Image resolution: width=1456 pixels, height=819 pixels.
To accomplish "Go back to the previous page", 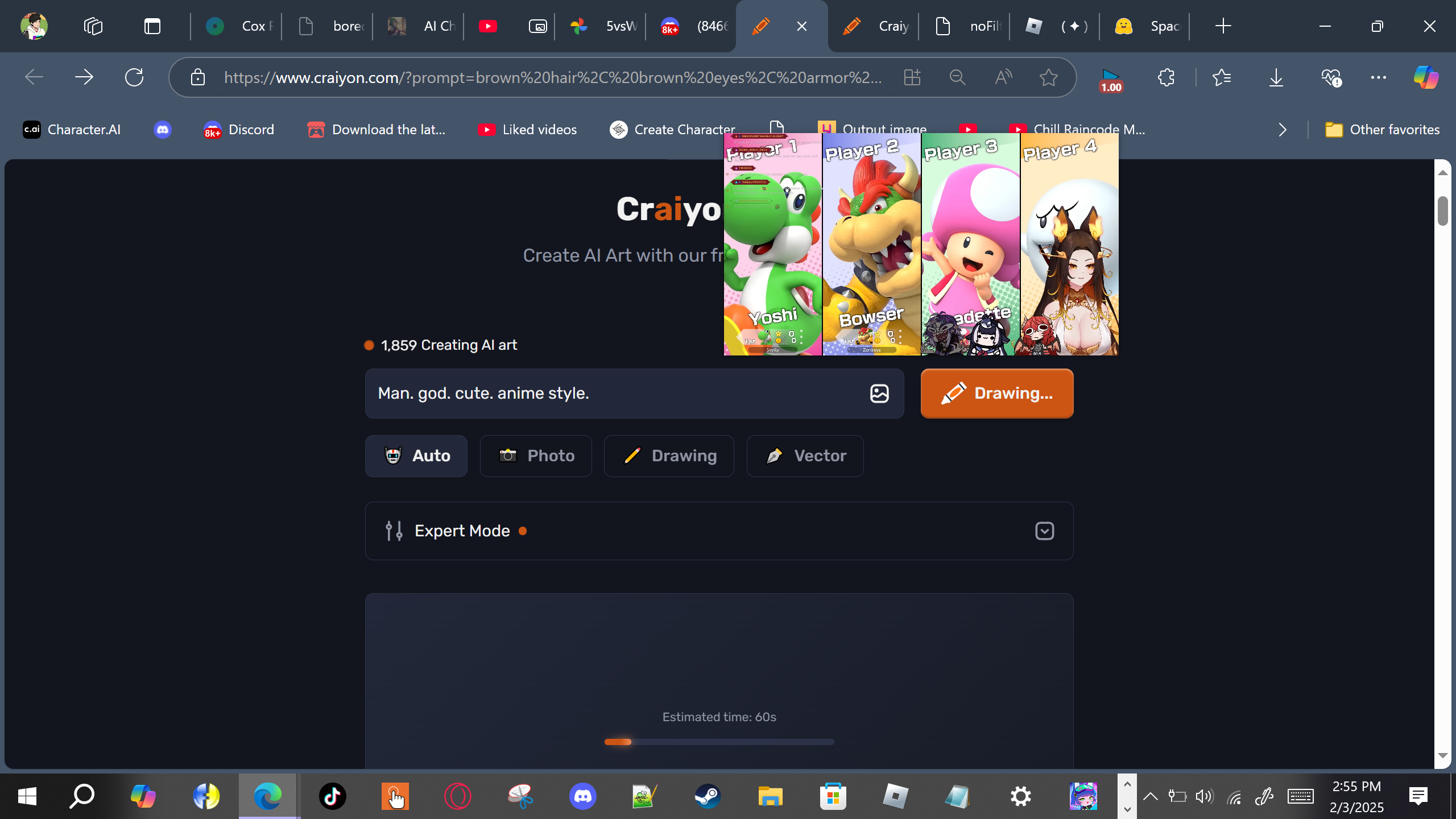I will tap(34, 77).
